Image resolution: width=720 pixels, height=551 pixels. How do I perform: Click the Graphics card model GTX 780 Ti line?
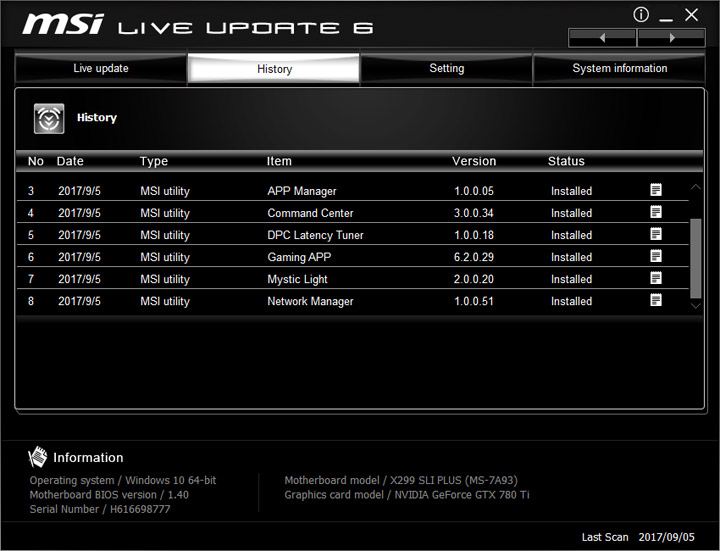407,495
